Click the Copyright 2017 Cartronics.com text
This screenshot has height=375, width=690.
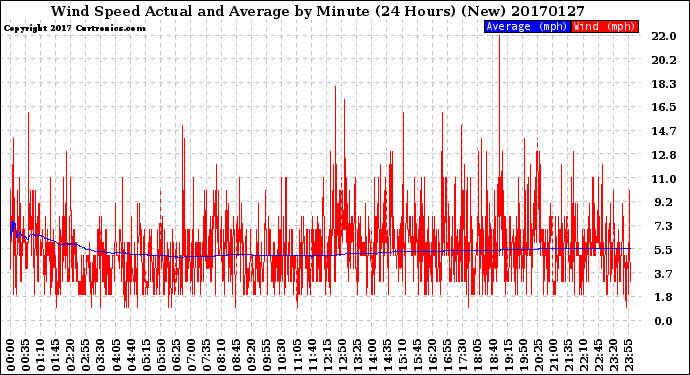click(74, 28)
